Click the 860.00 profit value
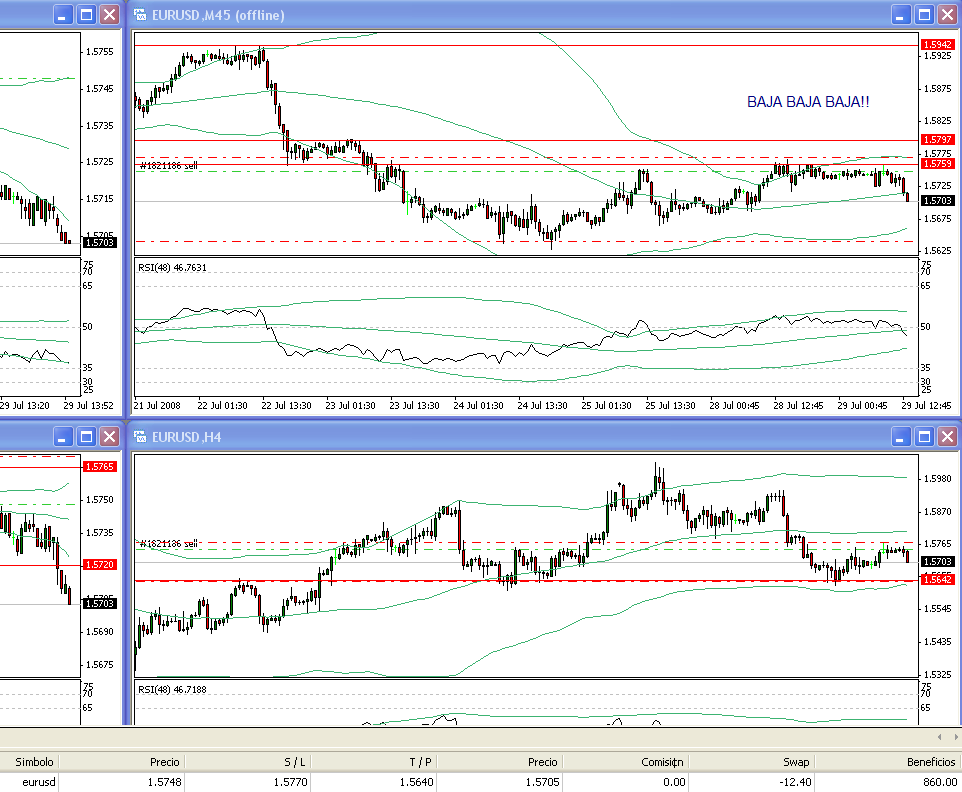Viewport: 962px width, 792px height. pos(940,782)
